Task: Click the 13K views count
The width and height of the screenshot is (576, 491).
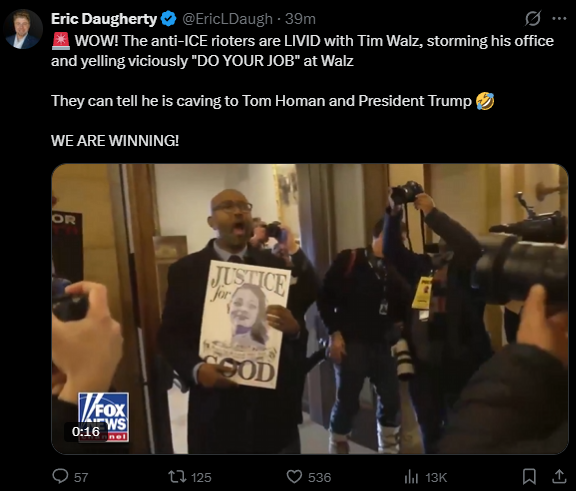Action: [x=436, y=477]
